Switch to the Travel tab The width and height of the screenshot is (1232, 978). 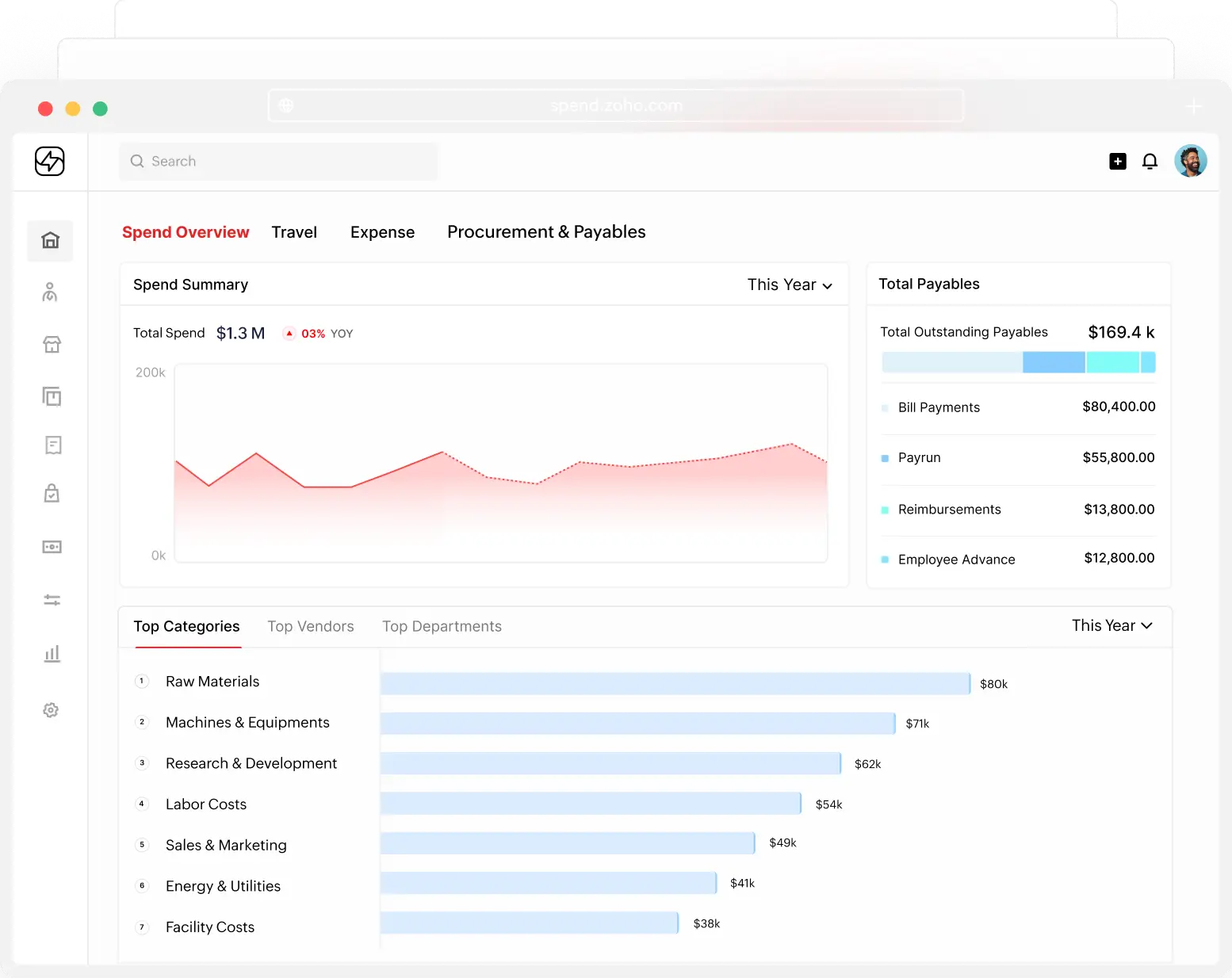click(294, 232)
